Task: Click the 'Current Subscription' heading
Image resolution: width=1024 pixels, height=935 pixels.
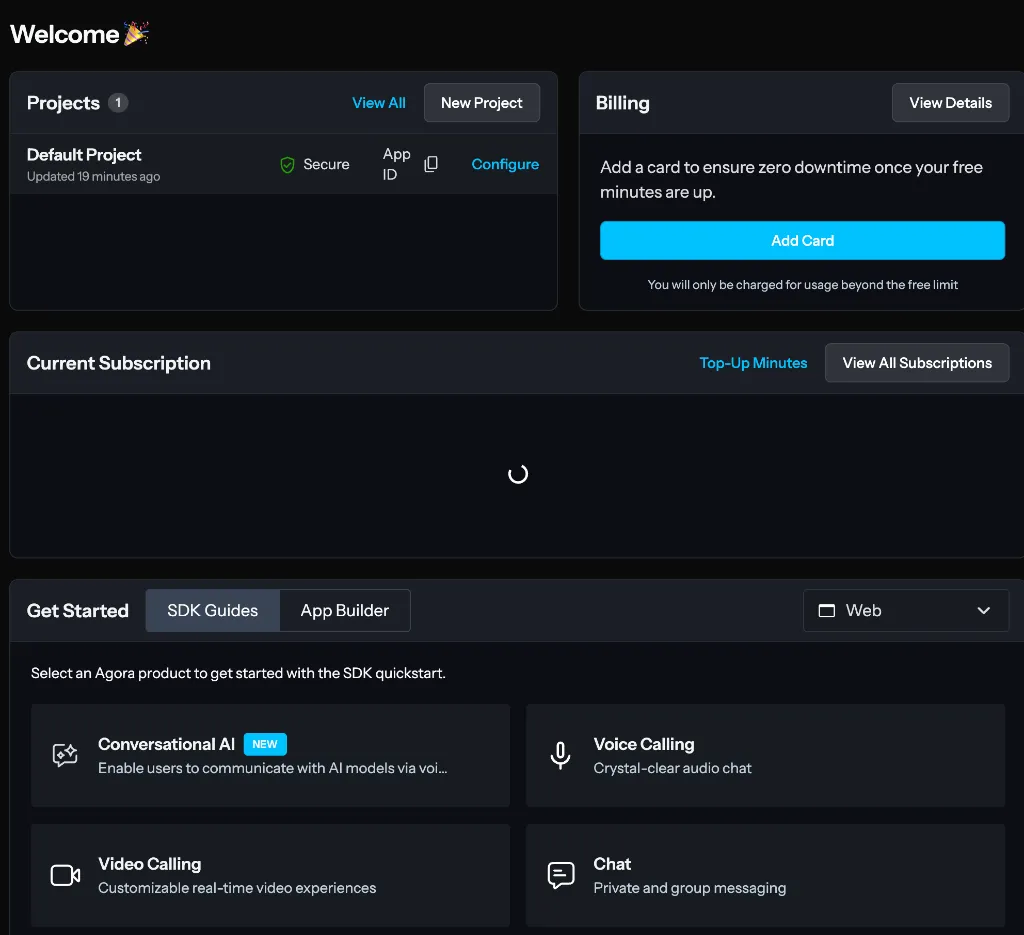Action: (x=119, y=363)
